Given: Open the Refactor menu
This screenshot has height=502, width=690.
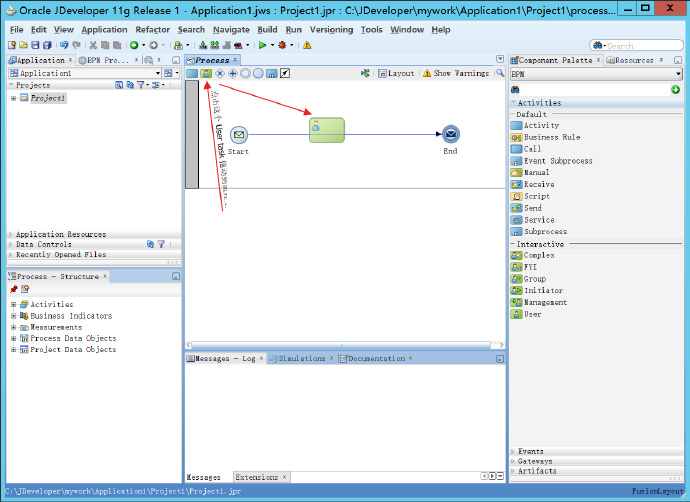Looking at the screenshot, I should tap(153, 29).
